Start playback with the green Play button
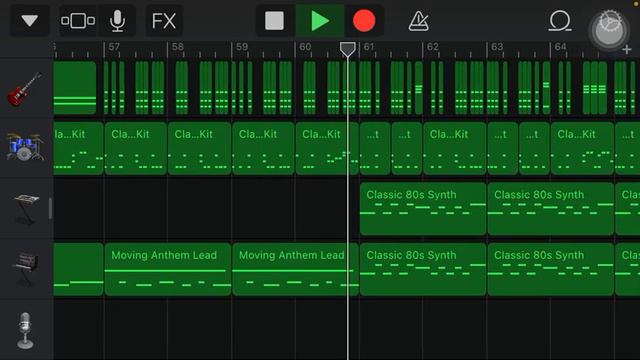The width and height of the screenshot is (640, 360). pyautogui.click(x=320, y=20)
